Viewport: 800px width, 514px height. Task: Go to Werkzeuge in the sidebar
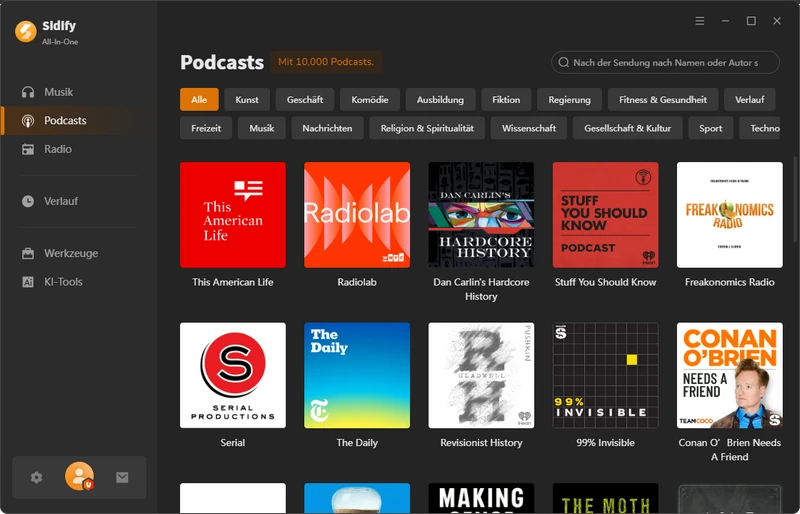(x=71, y=253)
